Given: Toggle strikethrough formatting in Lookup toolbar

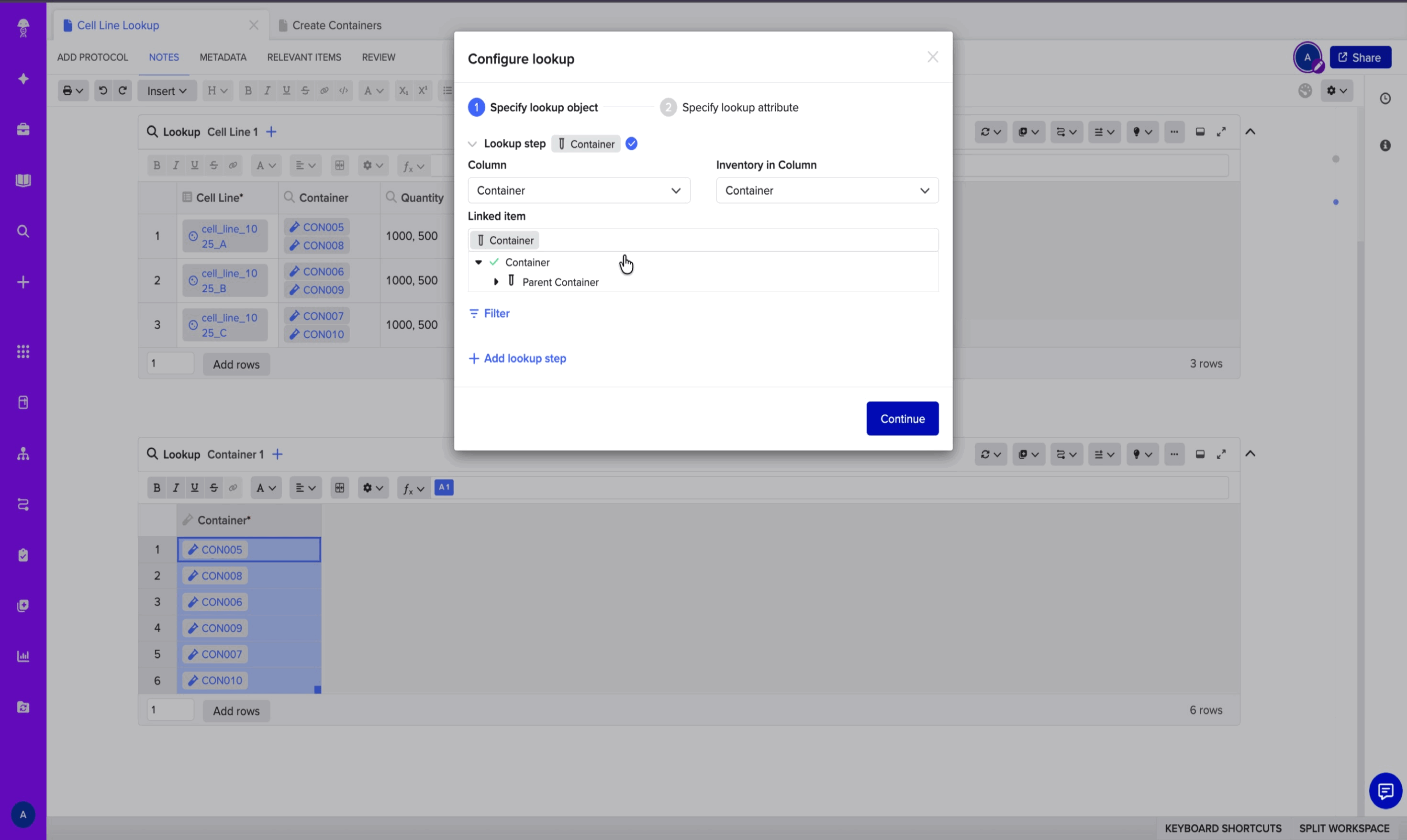Looking at the screenshot, I should 213,166.
